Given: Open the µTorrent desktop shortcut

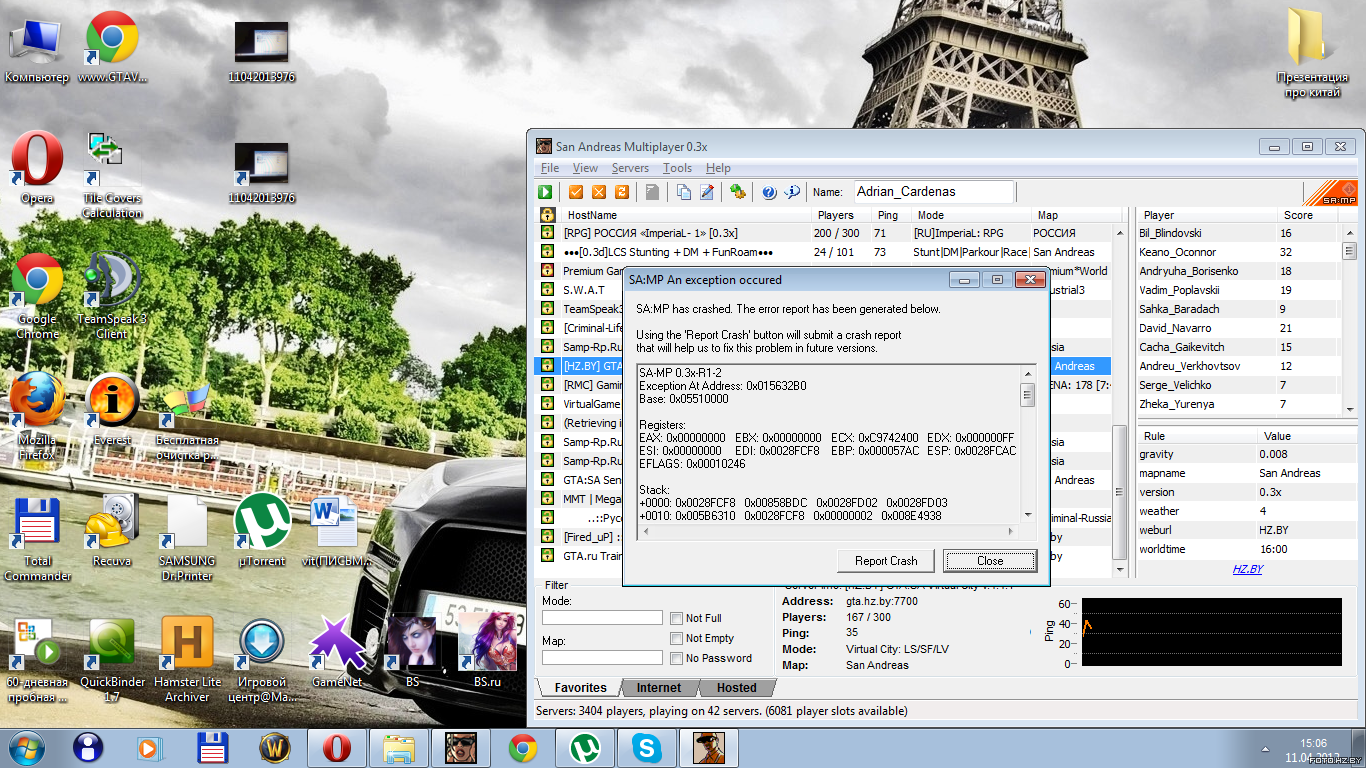Looking at the screenshot, I should [x=262, y=531].
